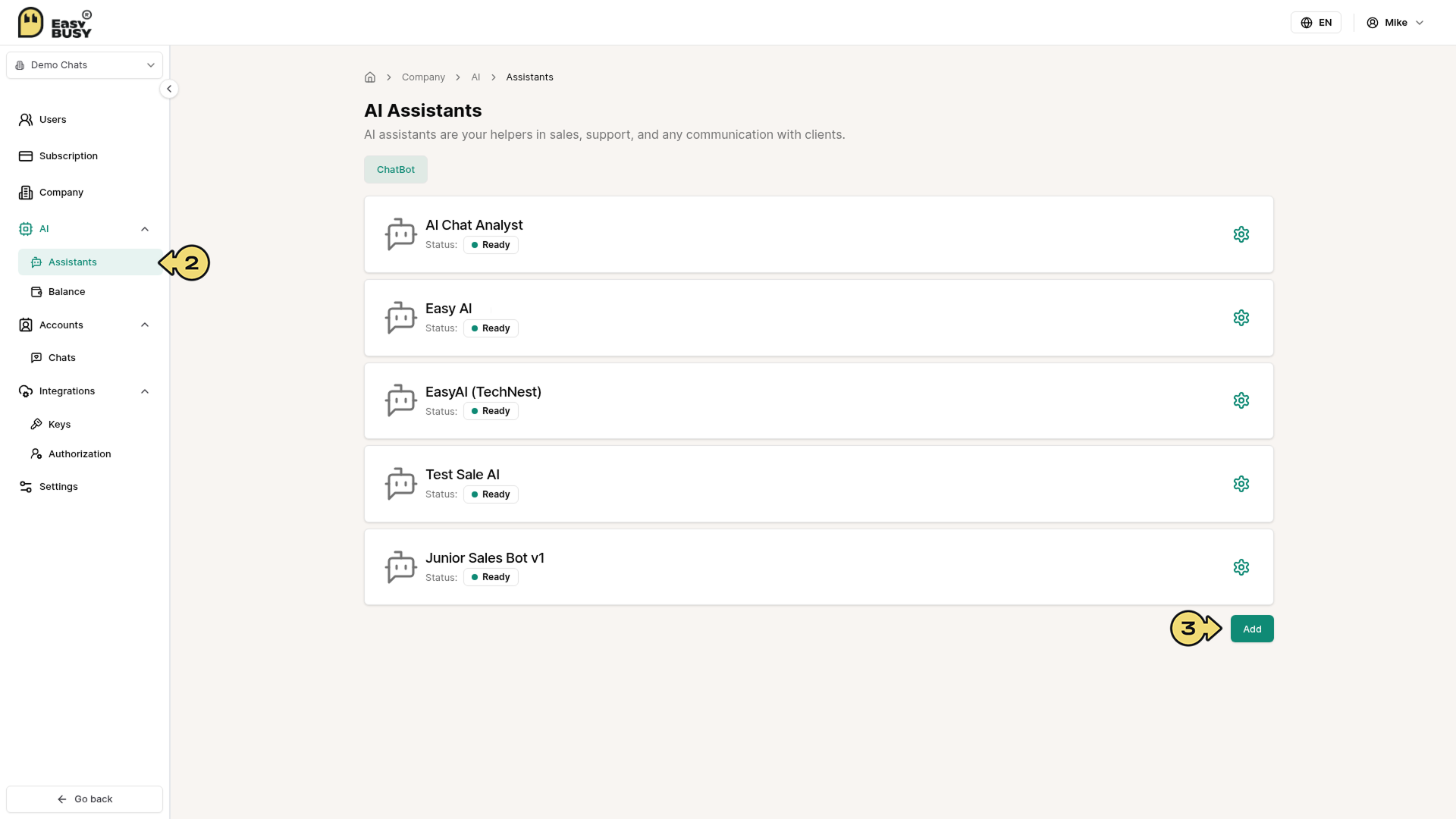1456x819 pixels.
Task: Click Ready status badge of Junior Sales Bot v1
Action: pos(491,577)
